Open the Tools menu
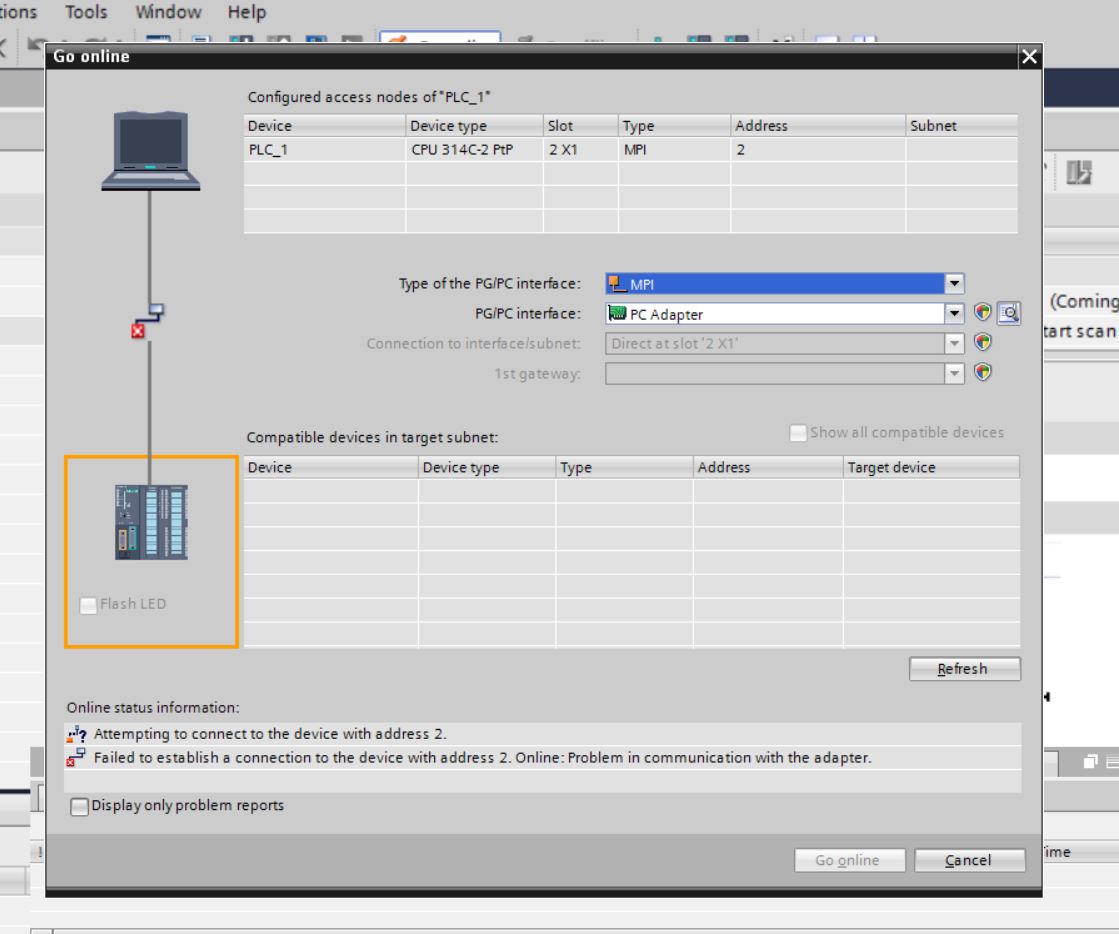The image size is (1119, 934). point(86,12)
